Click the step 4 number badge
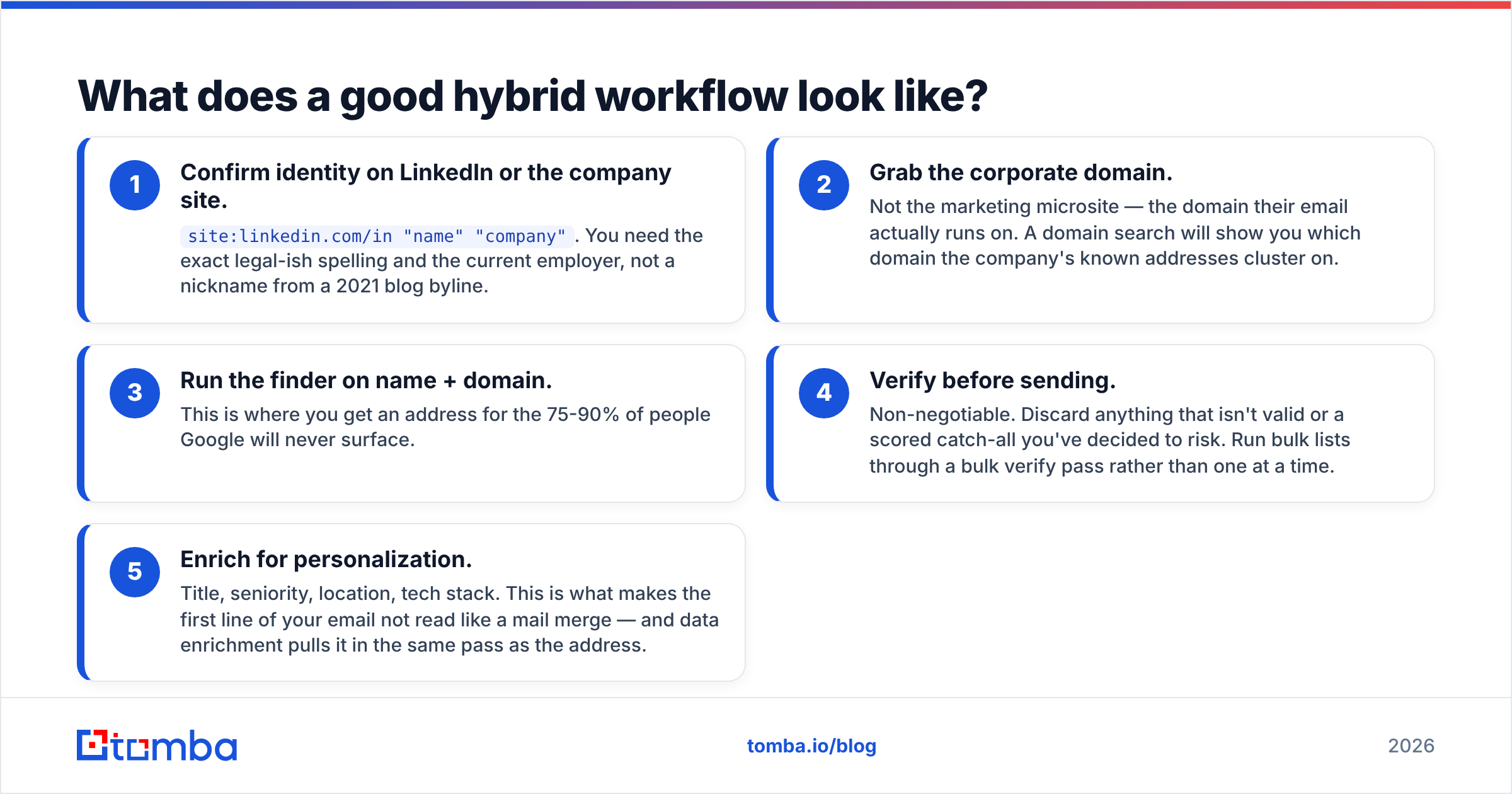The width and height of the screenshot is (1512, 794). click(x=824, y=393)
